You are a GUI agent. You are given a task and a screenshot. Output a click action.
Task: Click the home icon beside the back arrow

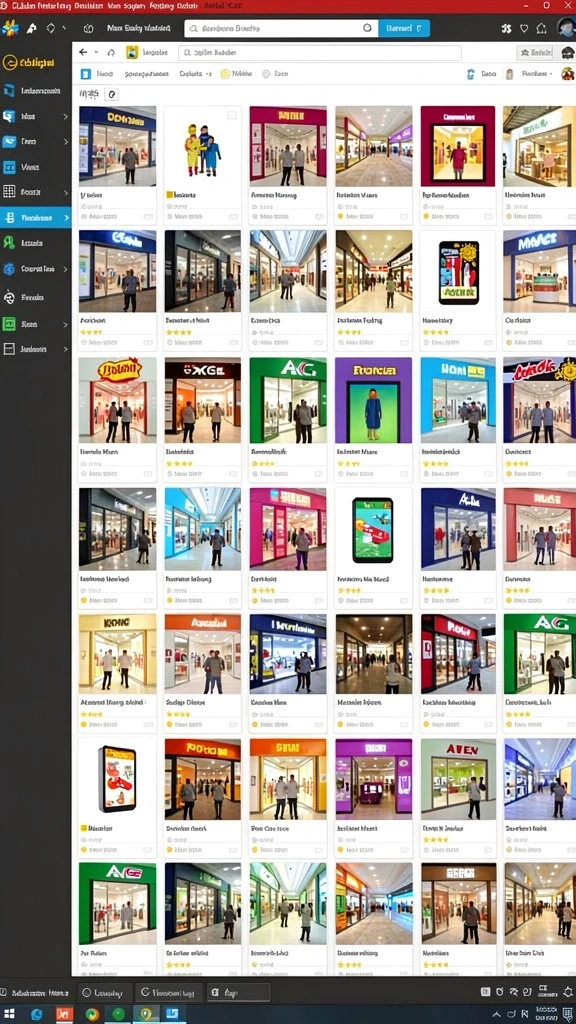[x=111, y=52]
